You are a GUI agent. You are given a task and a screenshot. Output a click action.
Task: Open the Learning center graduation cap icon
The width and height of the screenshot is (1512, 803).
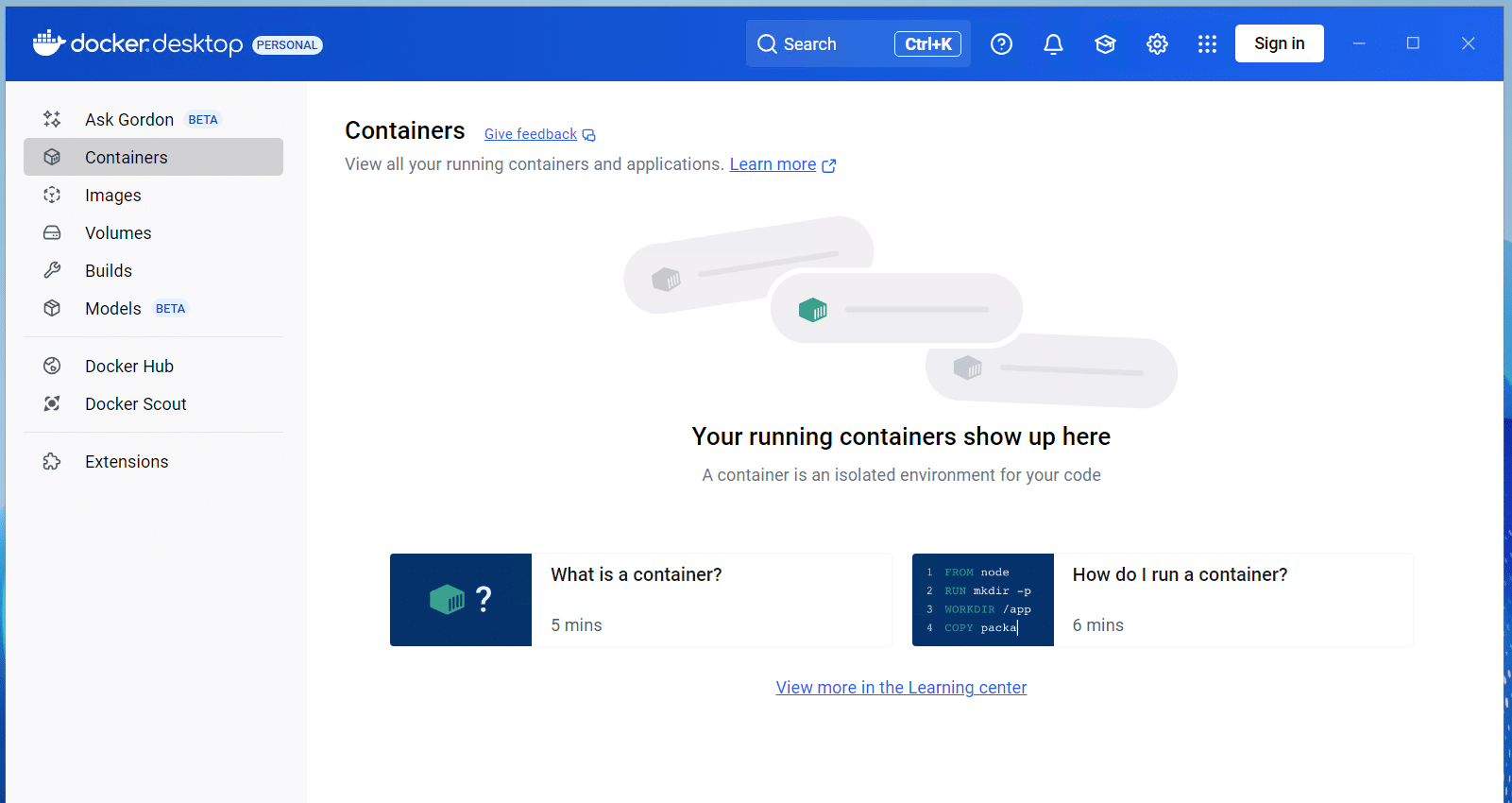click(1105, 44)
